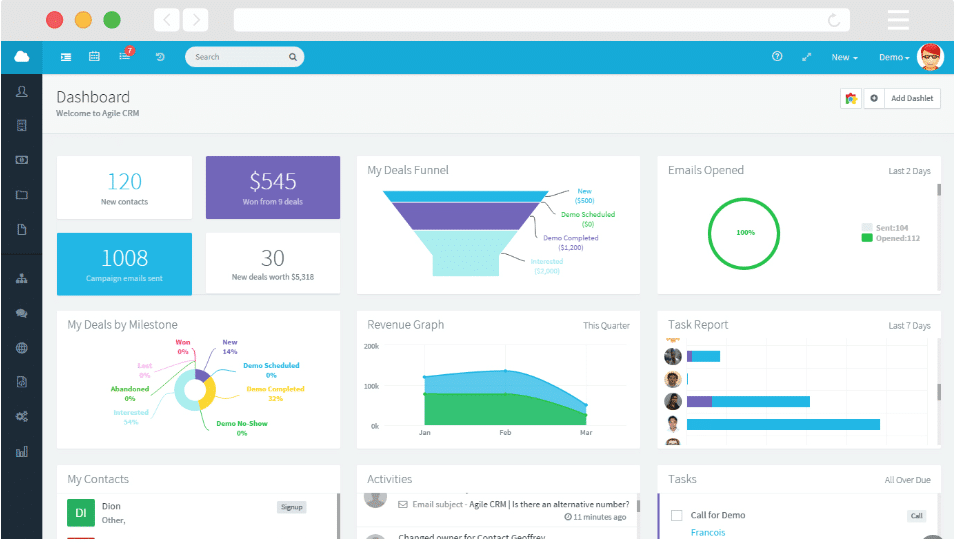955x549 pixels.
Task: Open the Francois contact link
Action: pos(708,533)
